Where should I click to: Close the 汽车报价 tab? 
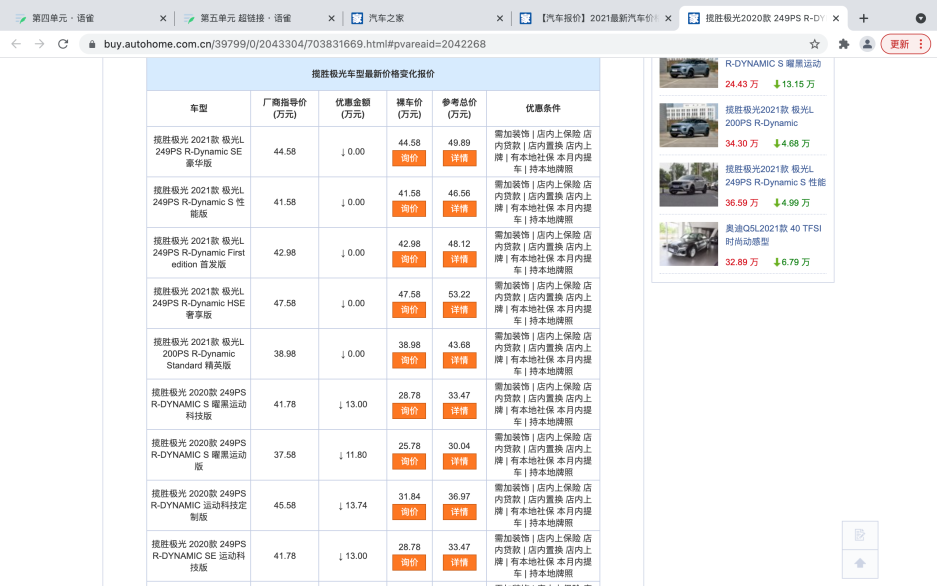668,19
